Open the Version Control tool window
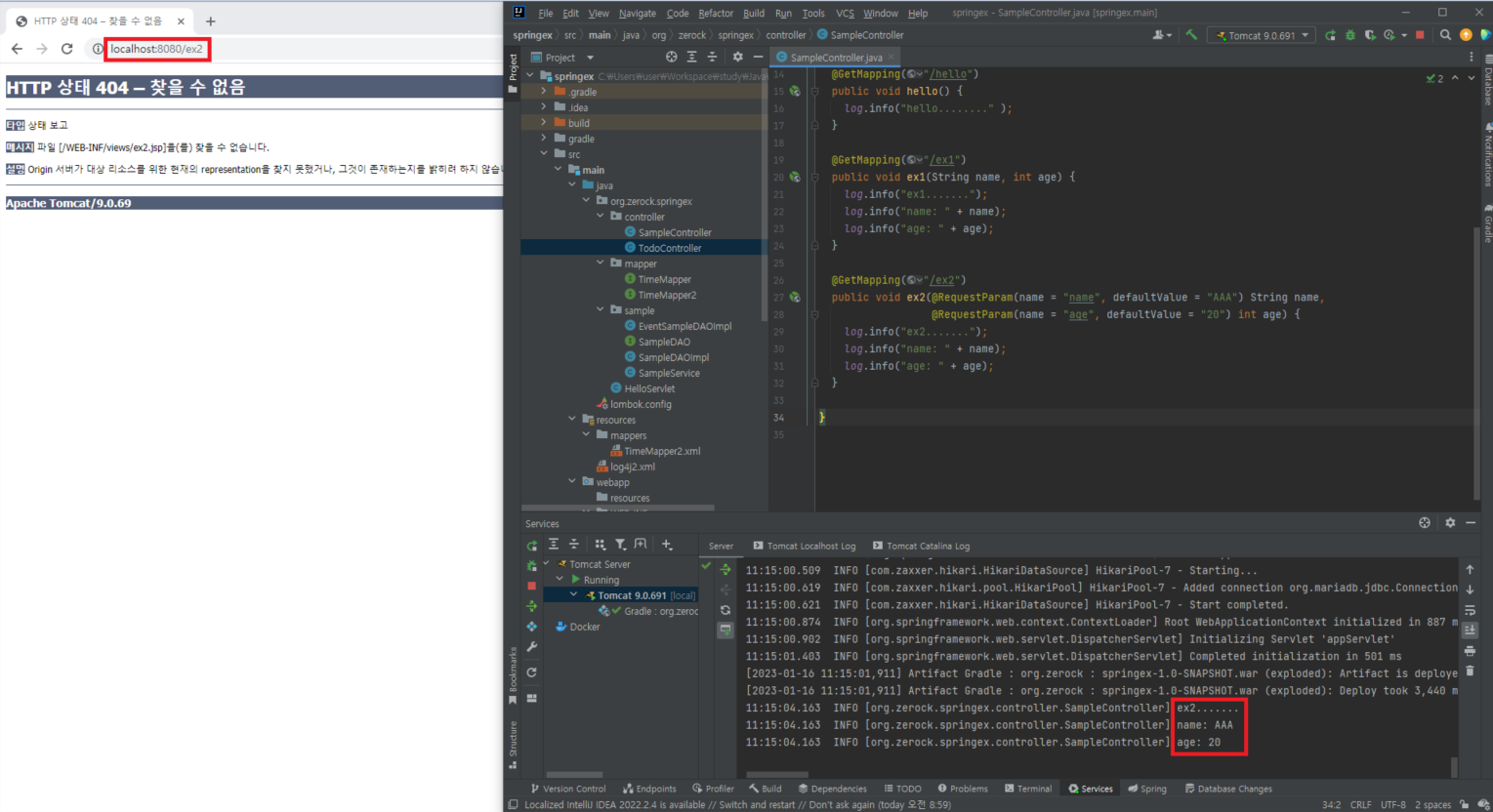This screenshot has height=812, width=1493. pyautogui.click(x=567, y=789)
